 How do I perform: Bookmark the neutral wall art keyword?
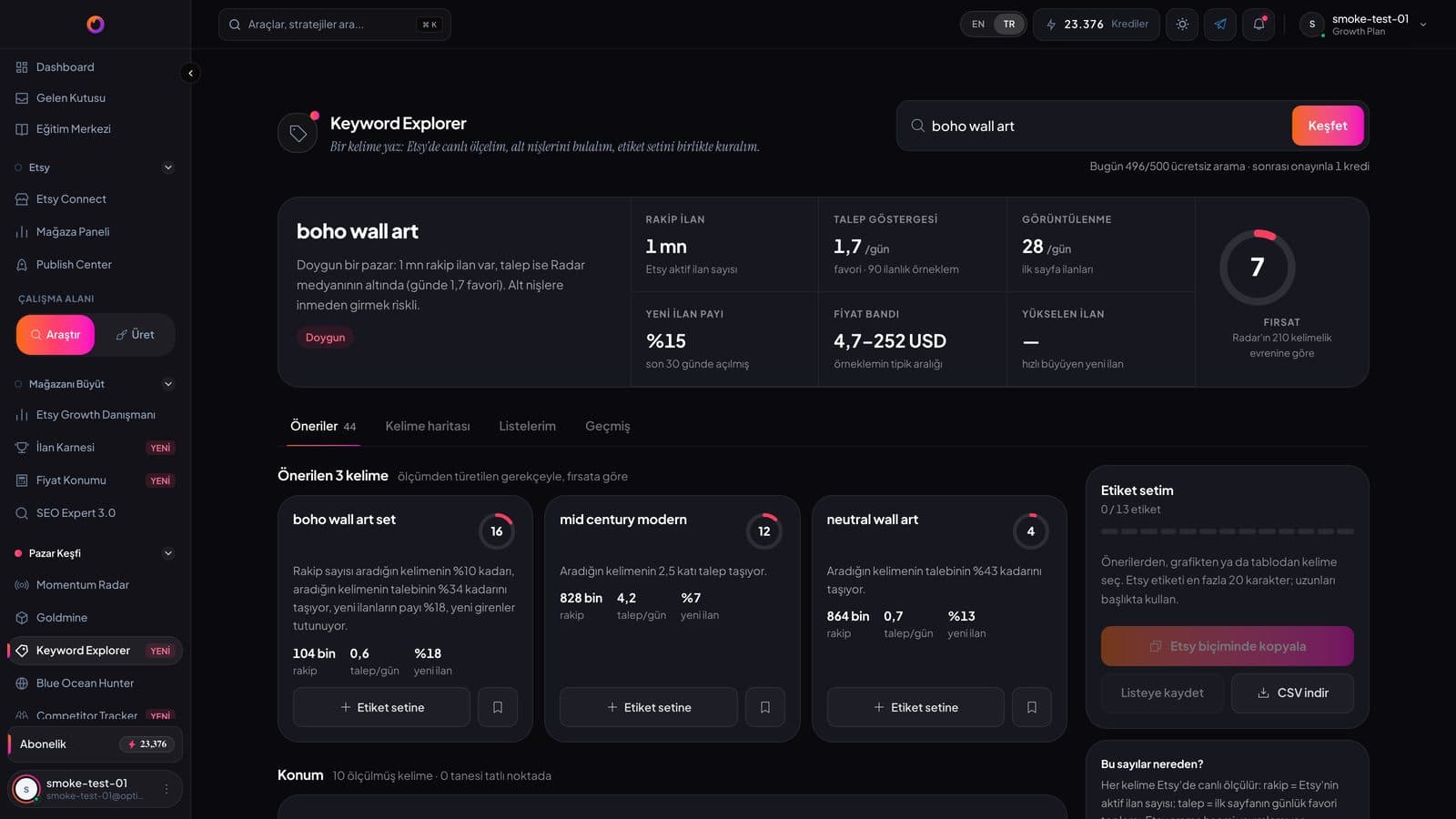(1032, 707)
